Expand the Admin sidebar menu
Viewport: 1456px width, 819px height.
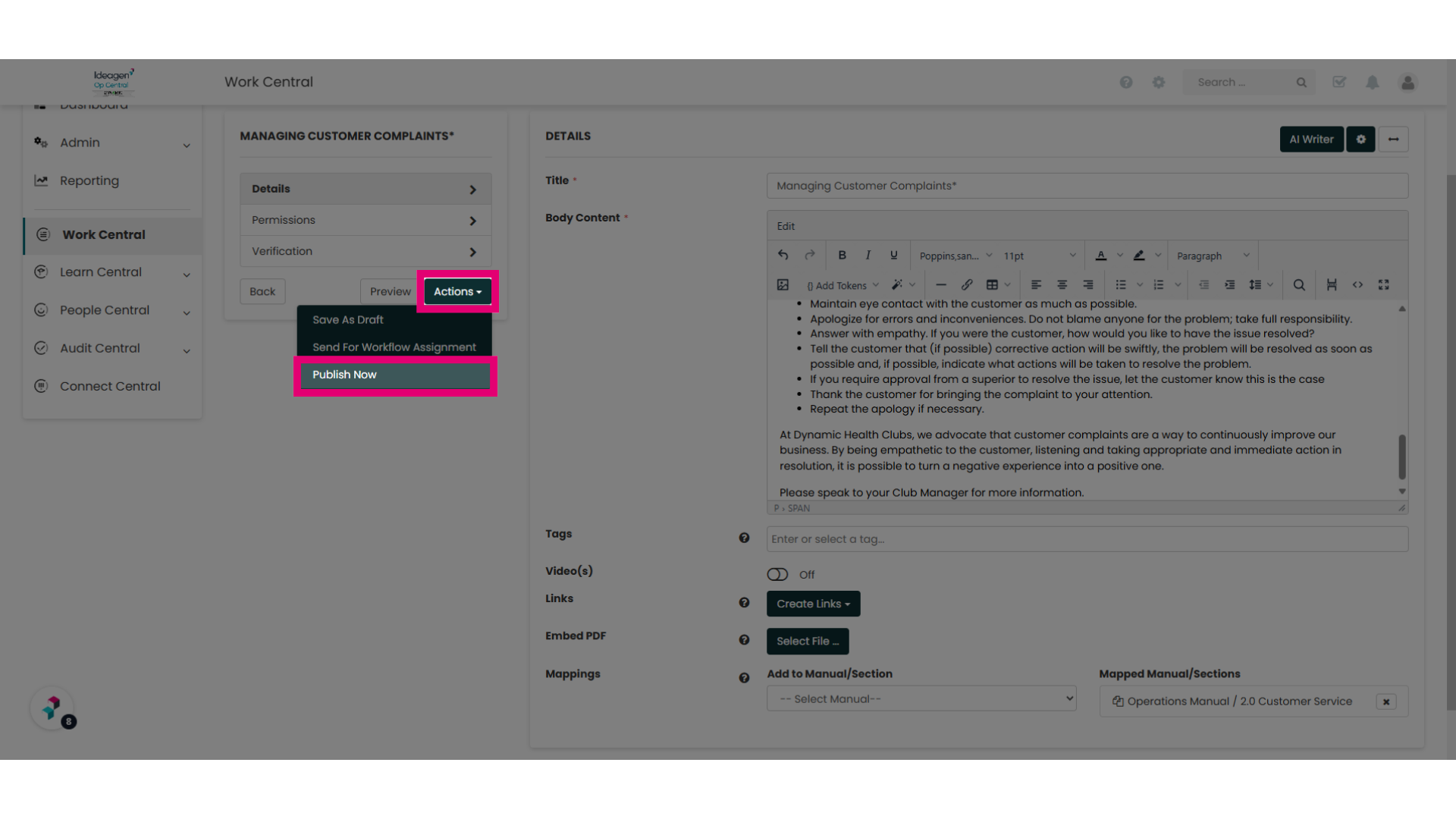(x=112, y=143)
